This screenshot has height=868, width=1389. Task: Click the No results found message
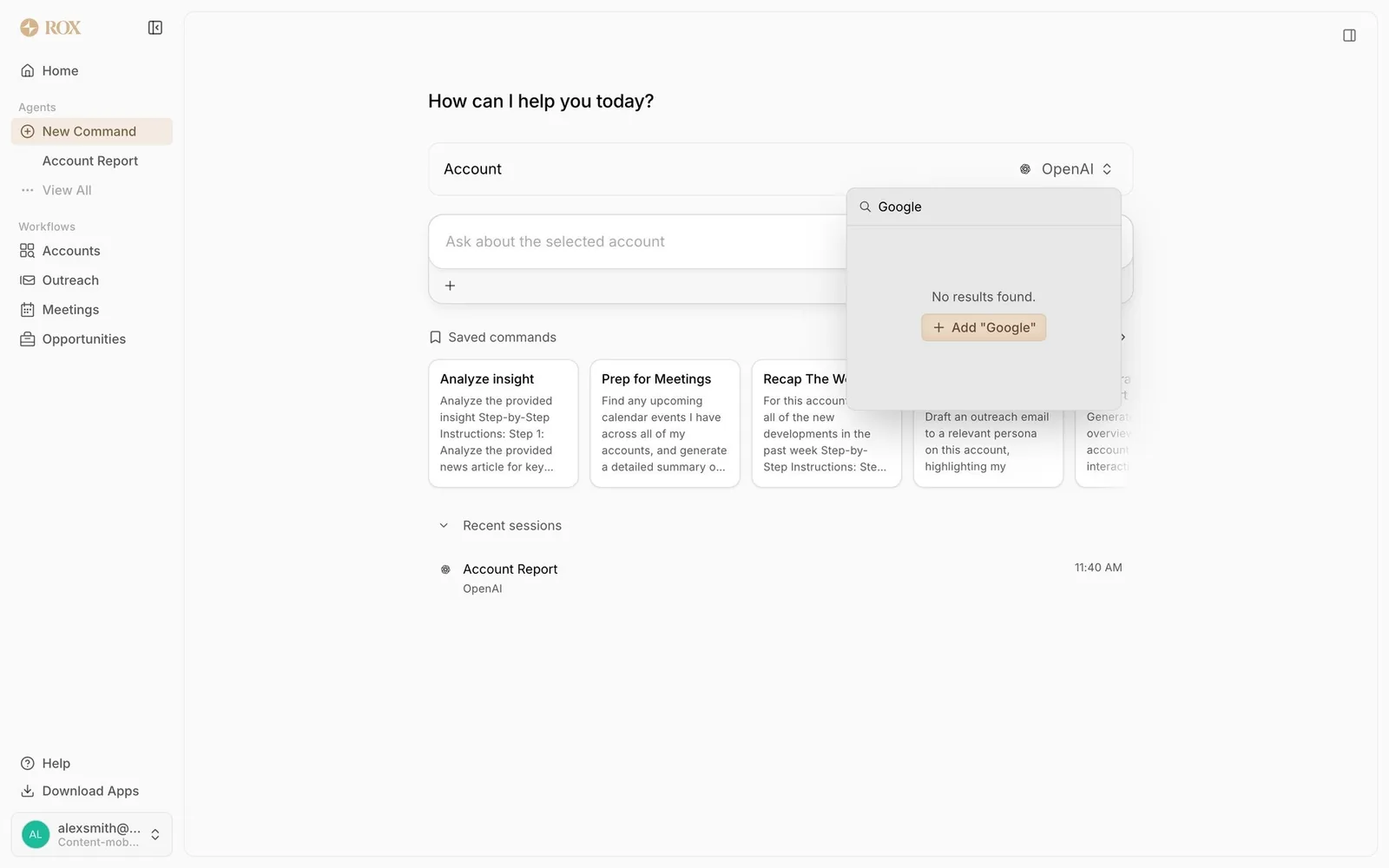[984, 297]
